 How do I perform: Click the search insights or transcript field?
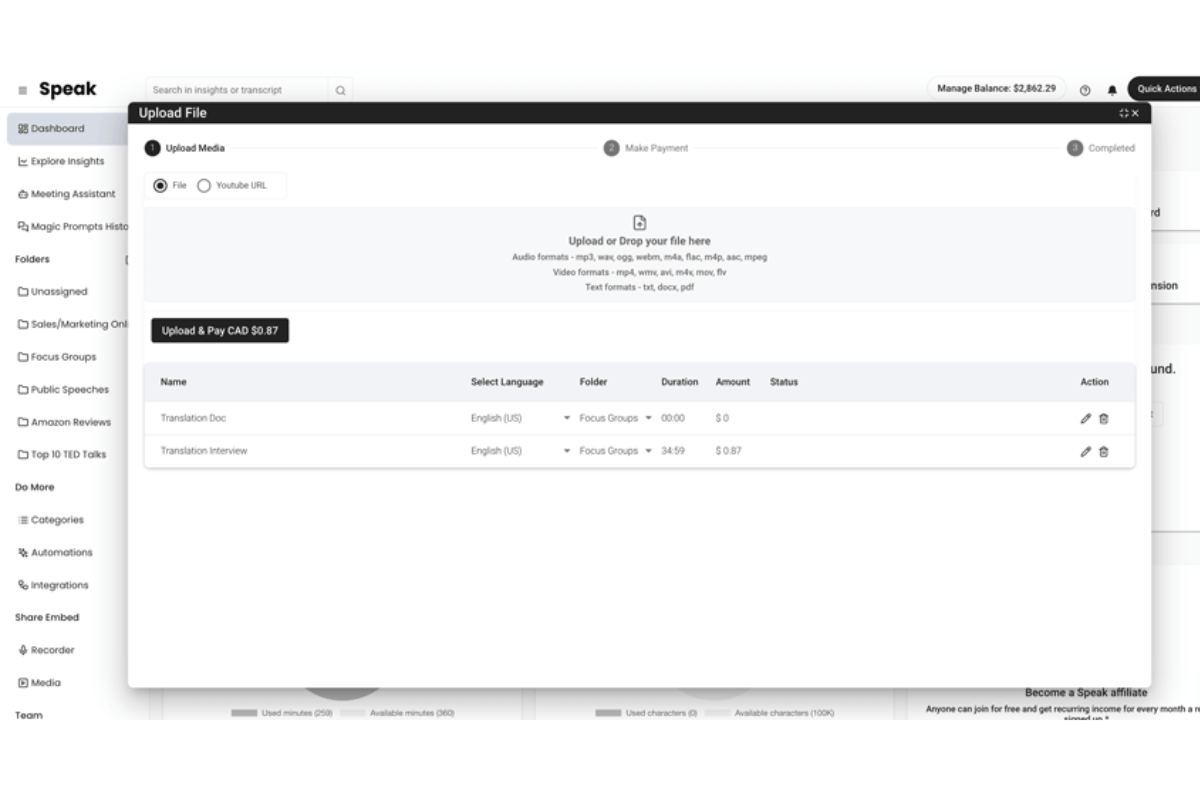pos(238,90)
